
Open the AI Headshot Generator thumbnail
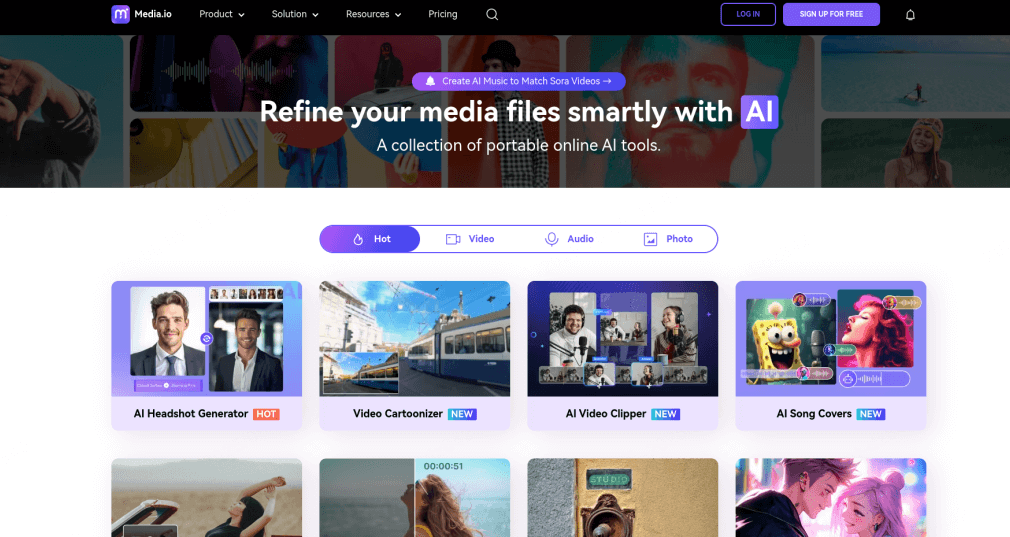click(x=206, y=338)
